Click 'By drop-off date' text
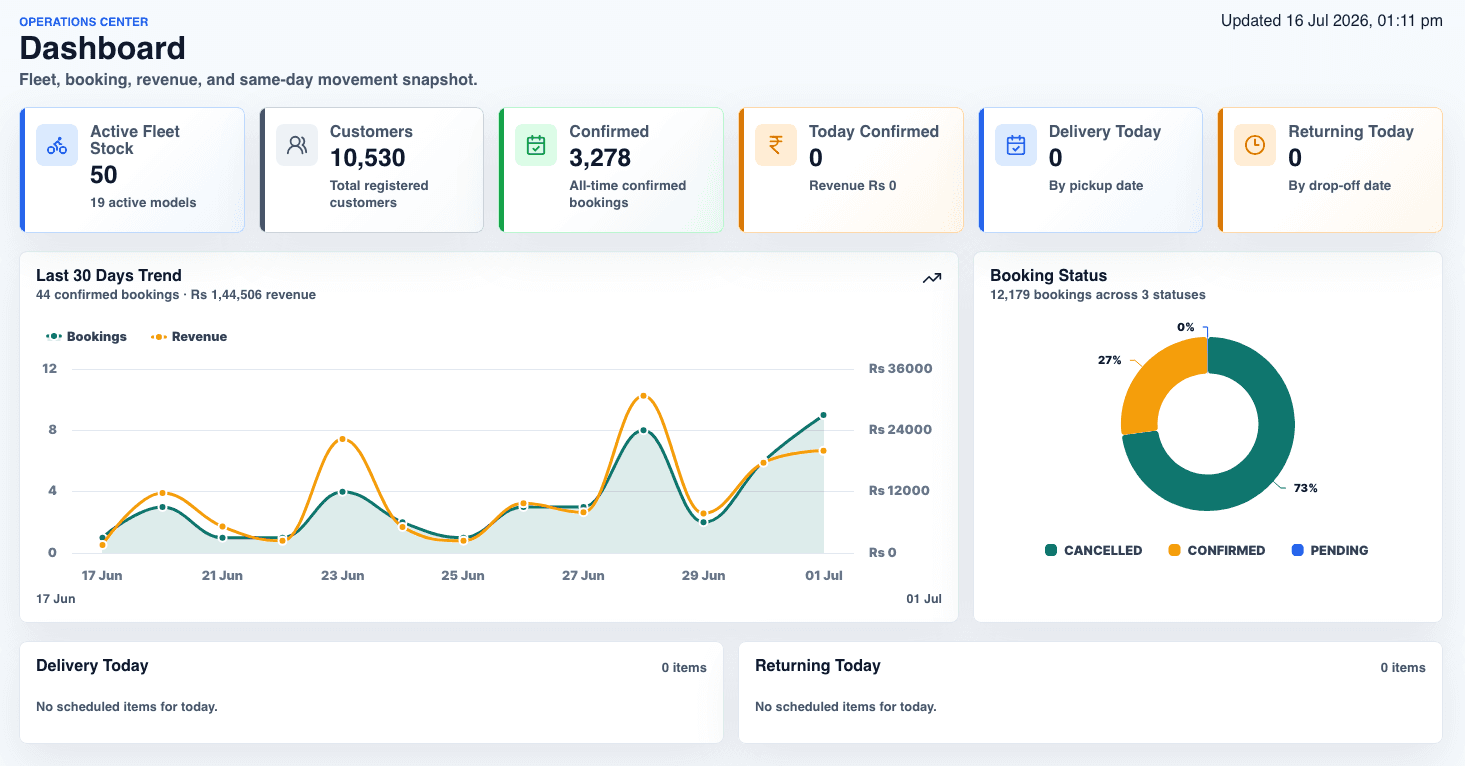The width and height of the screenshot is (1465, 766). tap(1340, 186)
